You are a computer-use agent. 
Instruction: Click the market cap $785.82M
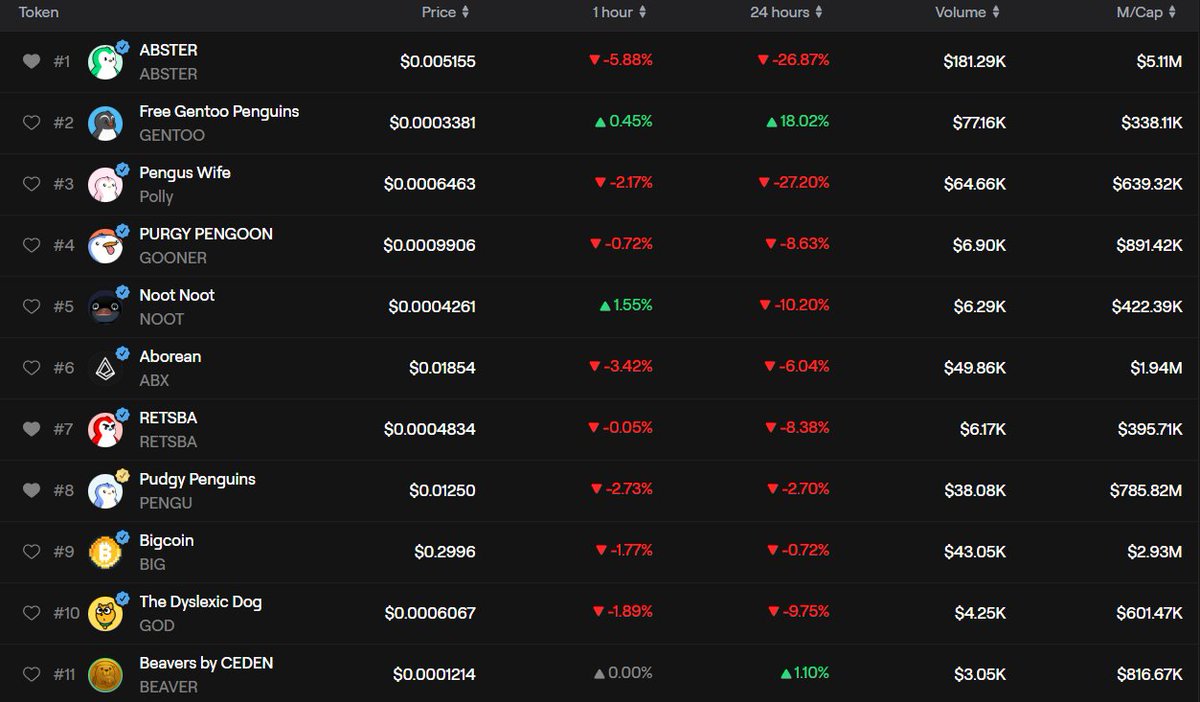1146,491
